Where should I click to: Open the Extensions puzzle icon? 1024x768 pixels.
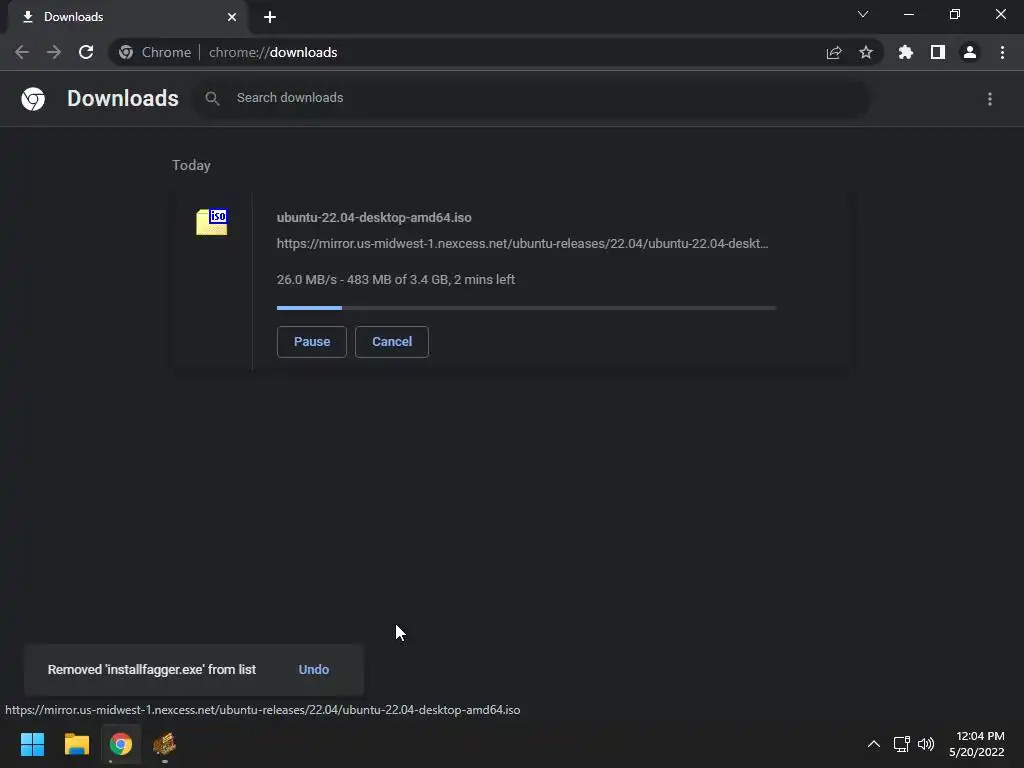click(906, 52)
